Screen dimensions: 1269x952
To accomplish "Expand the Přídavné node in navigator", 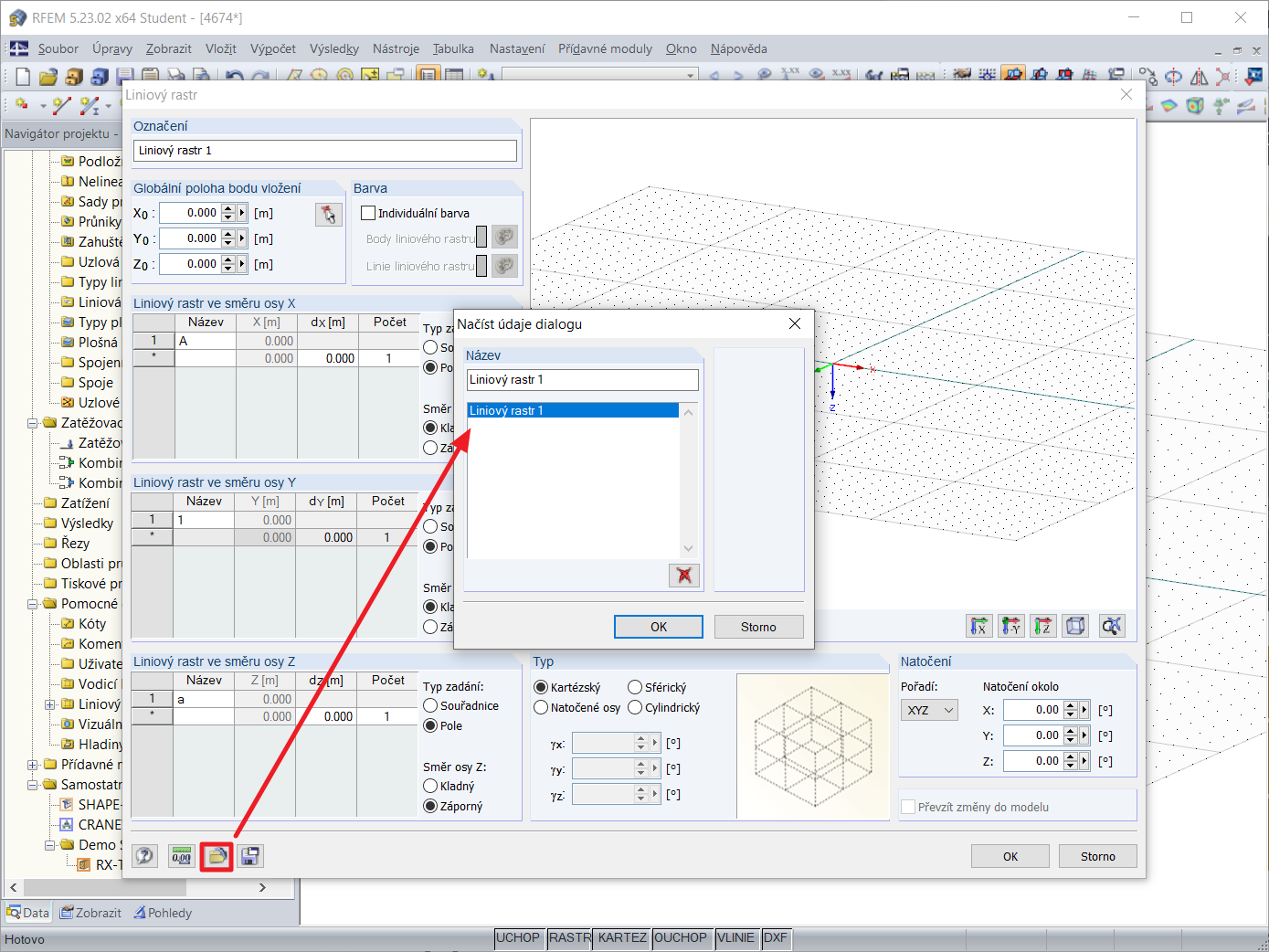I will coord(33,765).
